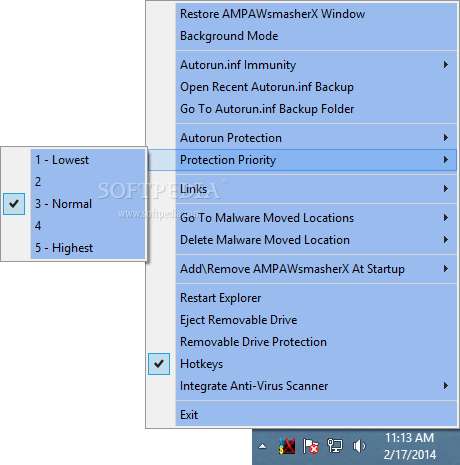
Task: Click Eject Removable Drive
Action: point(302,320)
